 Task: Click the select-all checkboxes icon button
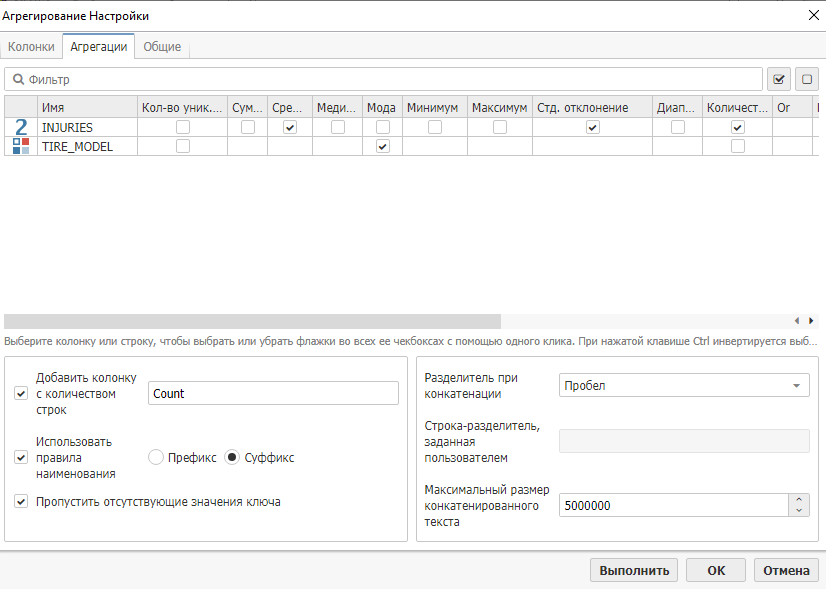pos(779,79)
